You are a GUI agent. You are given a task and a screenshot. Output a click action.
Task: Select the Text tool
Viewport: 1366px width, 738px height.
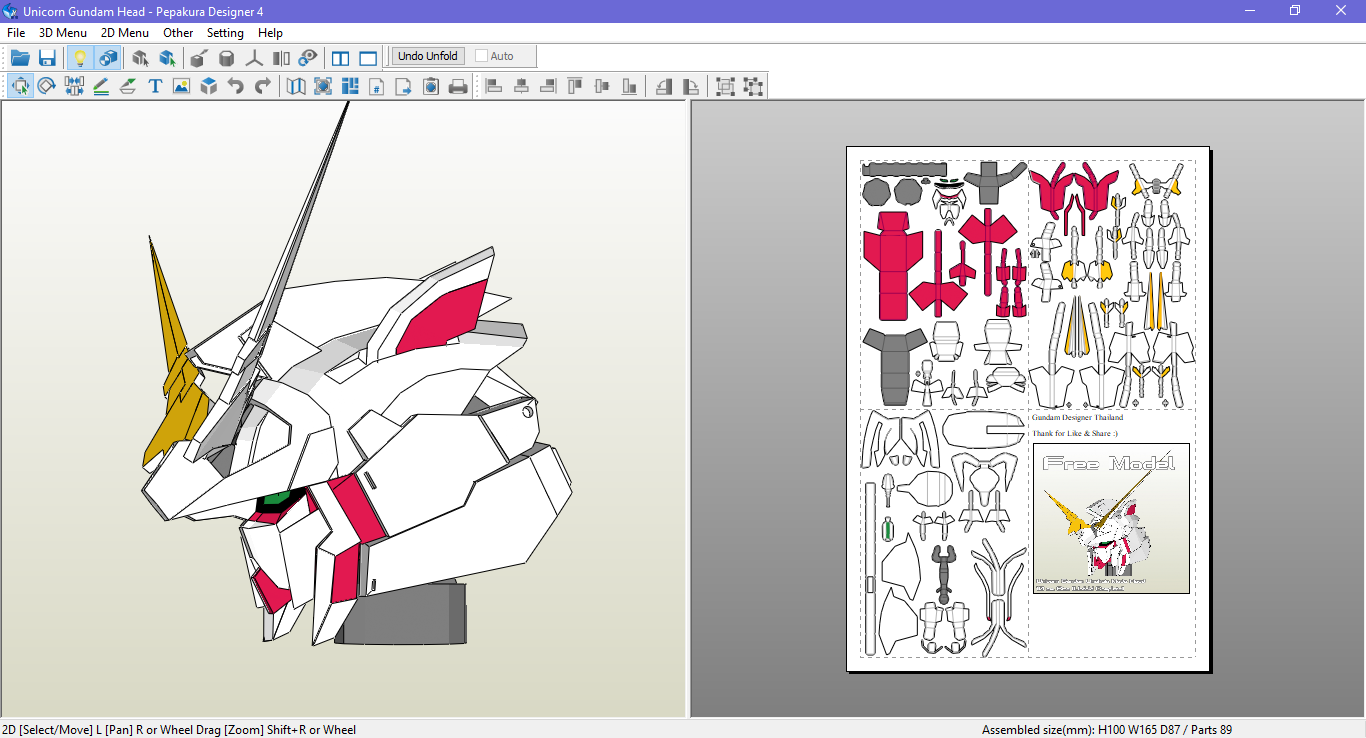[155, 86]
